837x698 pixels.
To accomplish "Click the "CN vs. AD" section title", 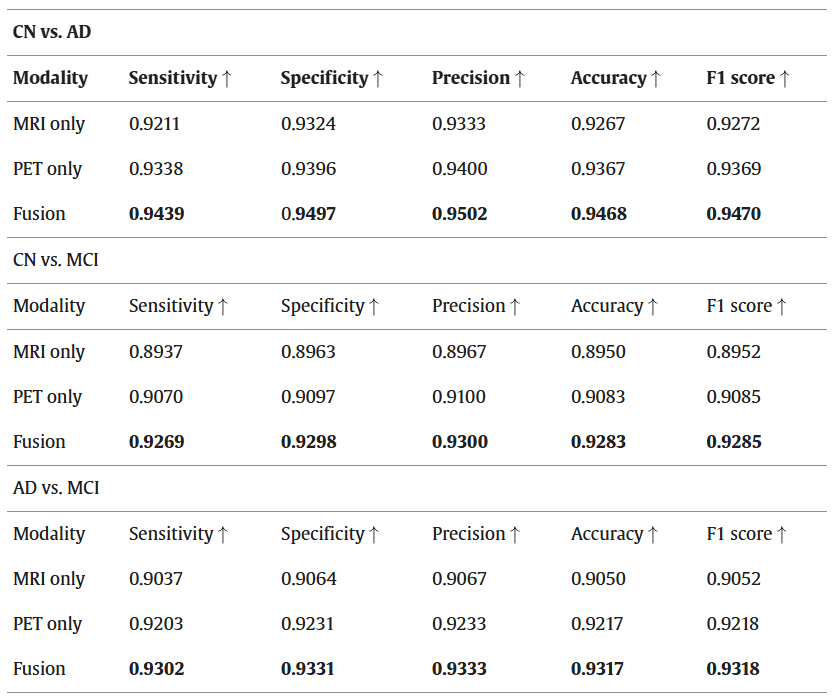I will (x=52, y=32).
